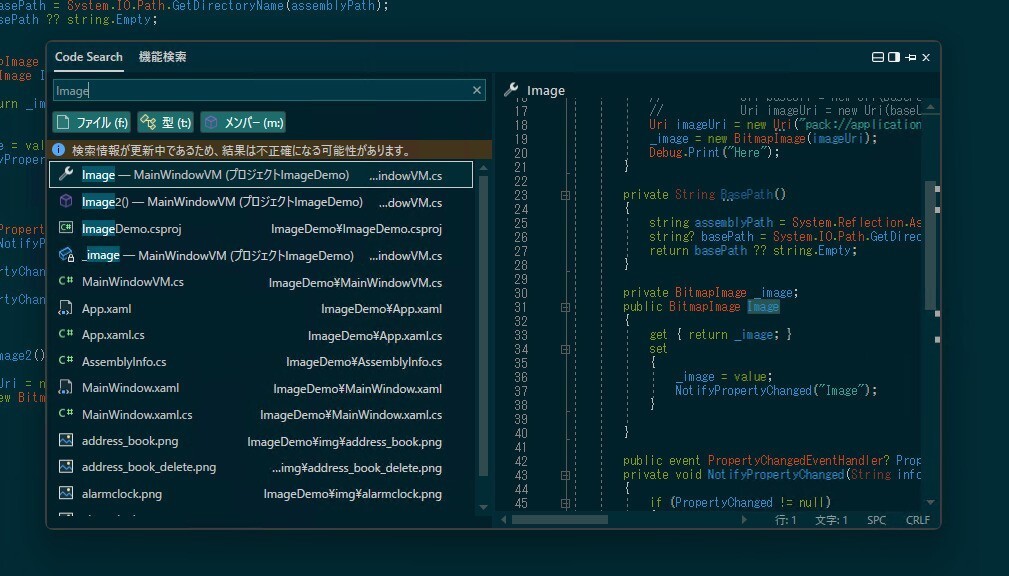
Task: Clear the search box with the X icon
Action: (477, 91)
